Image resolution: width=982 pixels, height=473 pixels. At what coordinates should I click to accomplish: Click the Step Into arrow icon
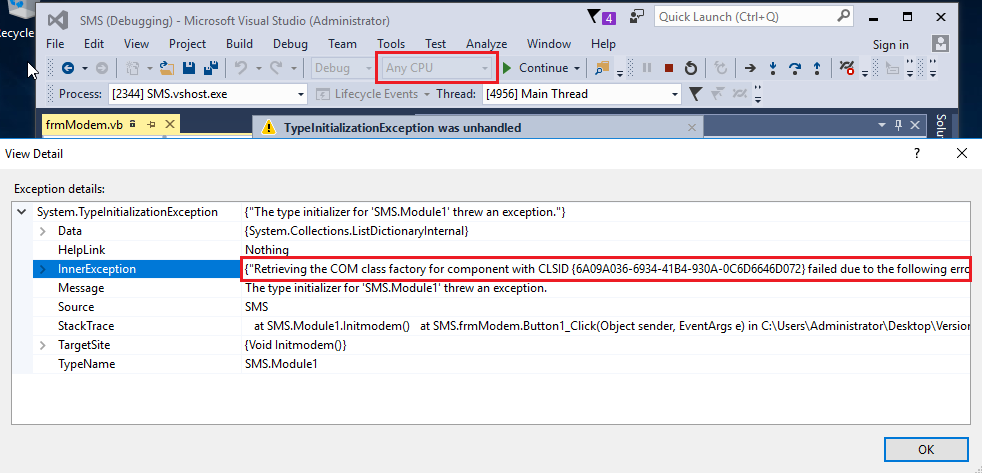click(773, 68)
